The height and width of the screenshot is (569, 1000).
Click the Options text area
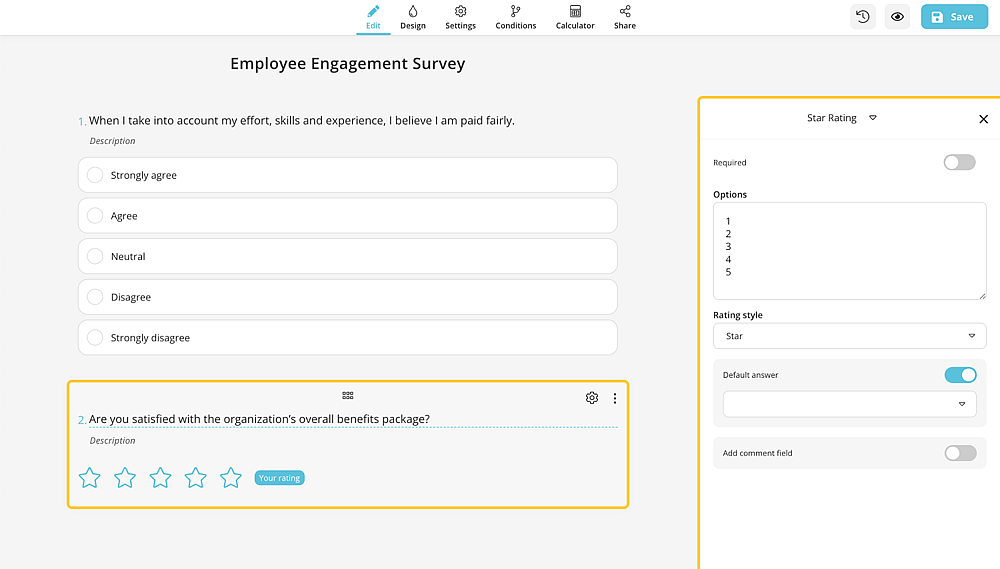849,251
